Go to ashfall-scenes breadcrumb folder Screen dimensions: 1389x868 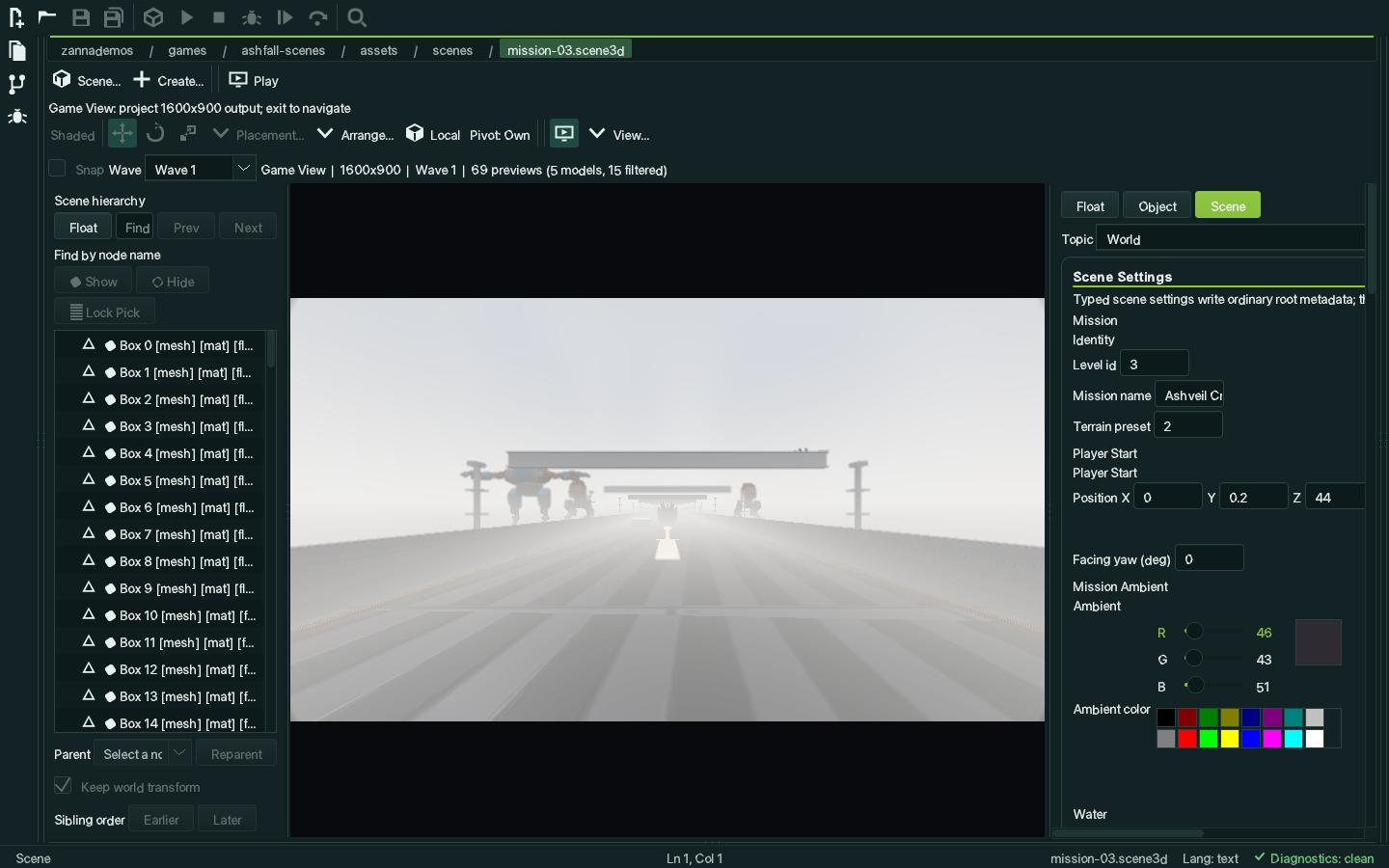[x=283, y=50]
